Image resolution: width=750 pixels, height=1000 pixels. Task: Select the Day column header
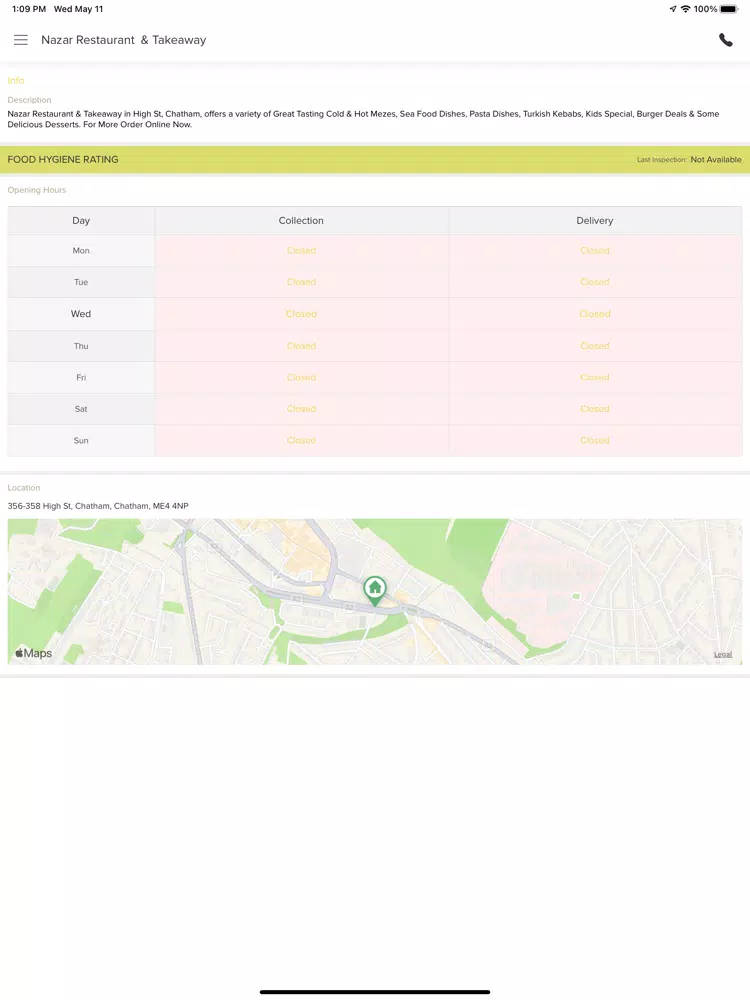pyautogui.click(x=81, y=221)
